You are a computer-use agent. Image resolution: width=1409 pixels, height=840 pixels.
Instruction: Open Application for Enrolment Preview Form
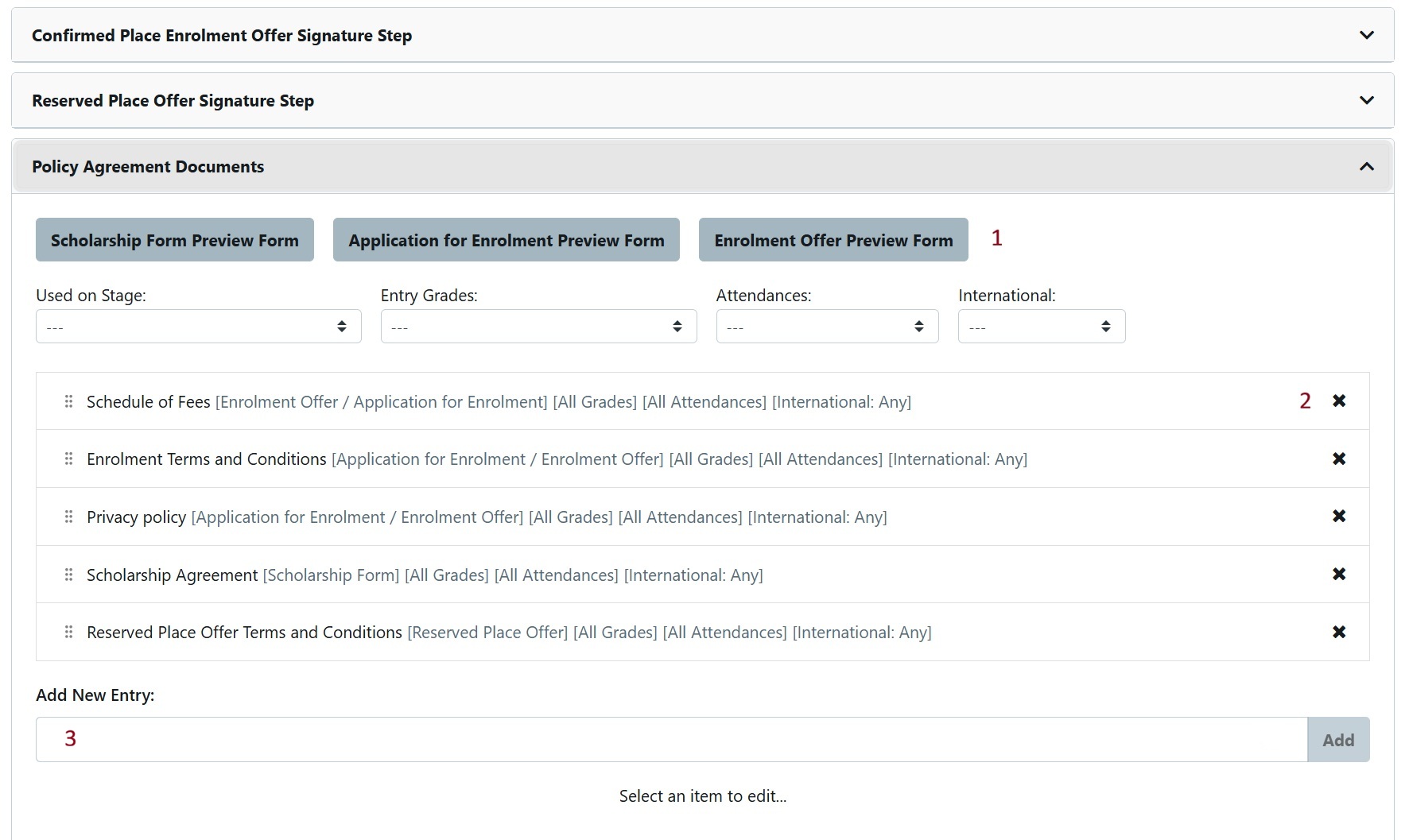[506, 240]
